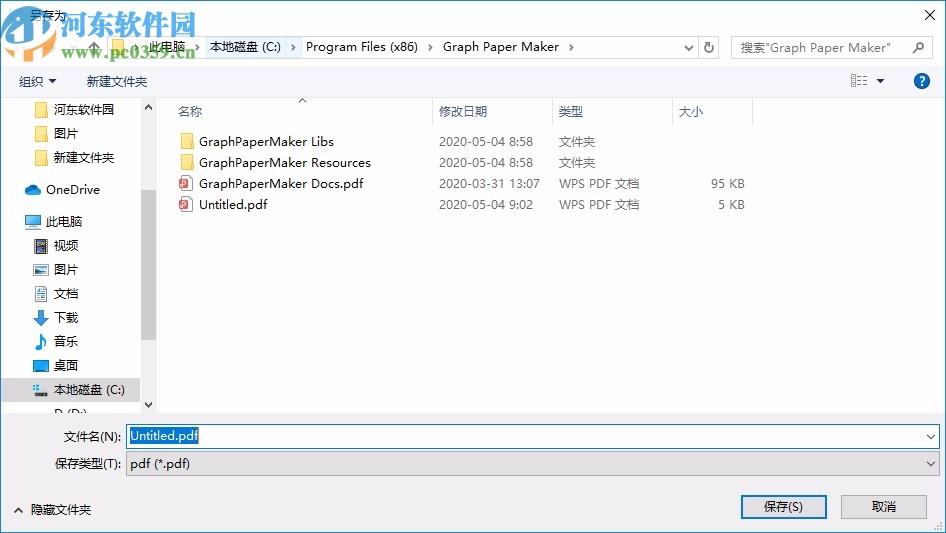Click the GraphPaperMaker Libs folder icon
The width and height of the screenshot is (946, 533).
pos(187,141)
